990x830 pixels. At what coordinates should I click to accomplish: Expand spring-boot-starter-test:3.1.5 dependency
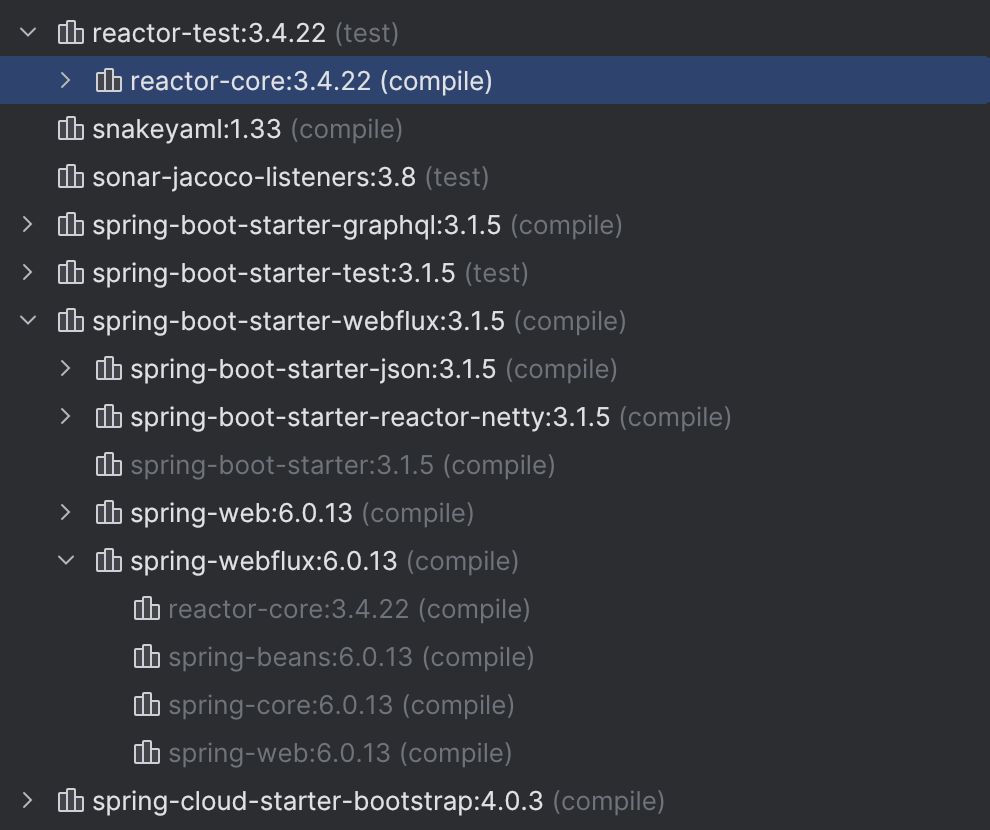pyautogui.click(x=28, y=273)
